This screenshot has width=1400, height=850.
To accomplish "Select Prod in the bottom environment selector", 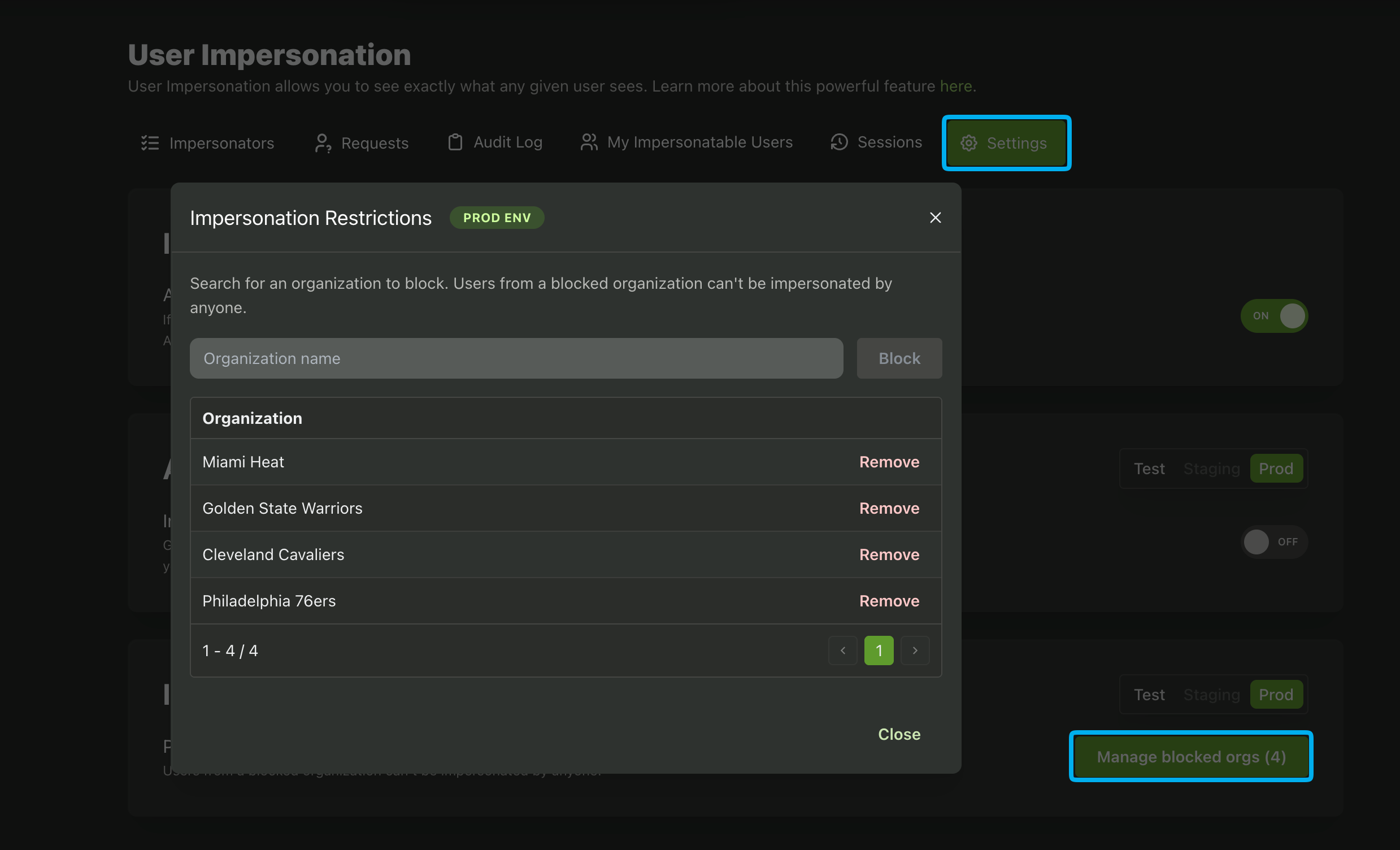I will (1276, 695).
